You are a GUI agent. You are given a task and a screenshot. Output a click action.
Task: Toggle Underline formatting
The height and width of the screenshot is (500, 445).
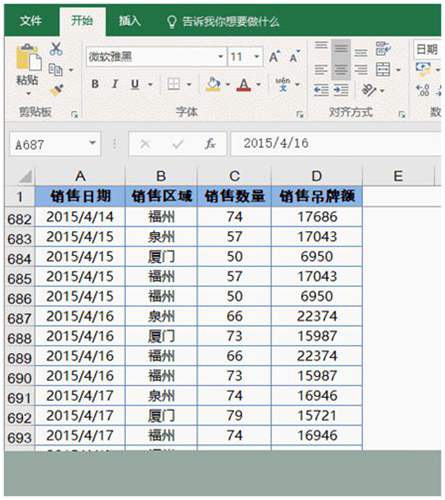135,84
